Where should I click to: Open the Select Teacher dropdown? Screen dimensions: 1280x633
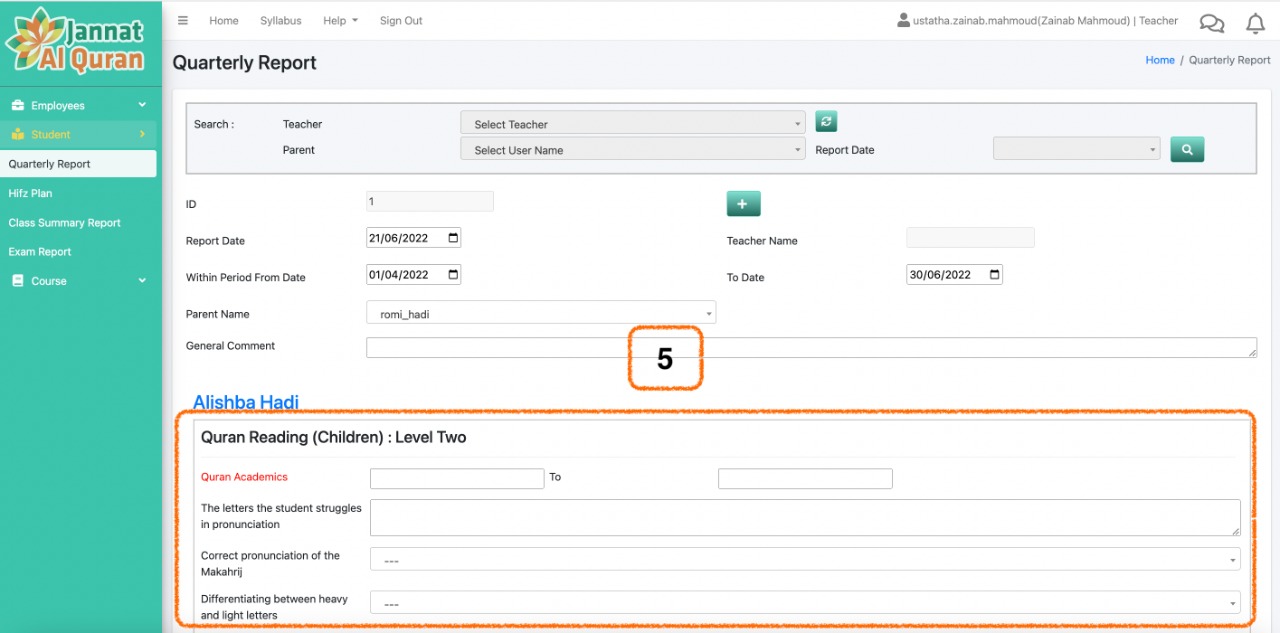[633, 124]
